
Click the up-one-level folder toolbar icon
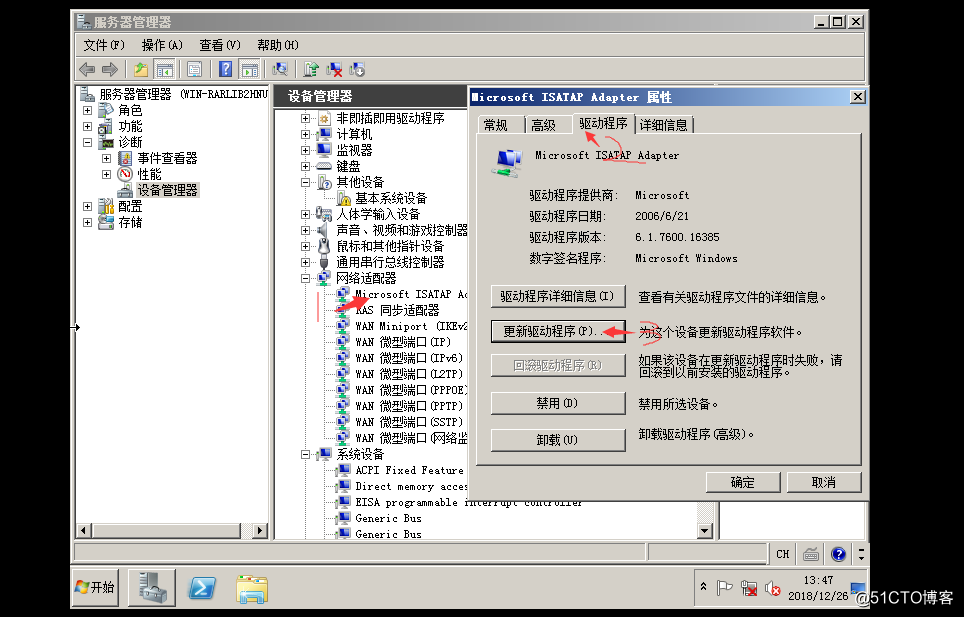click(x=141, y=69)
